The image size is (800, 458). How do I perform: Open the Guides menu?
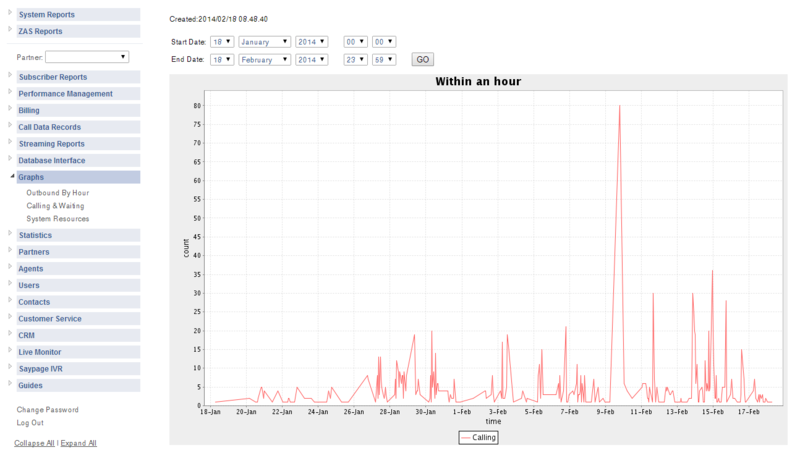point(78,386)
